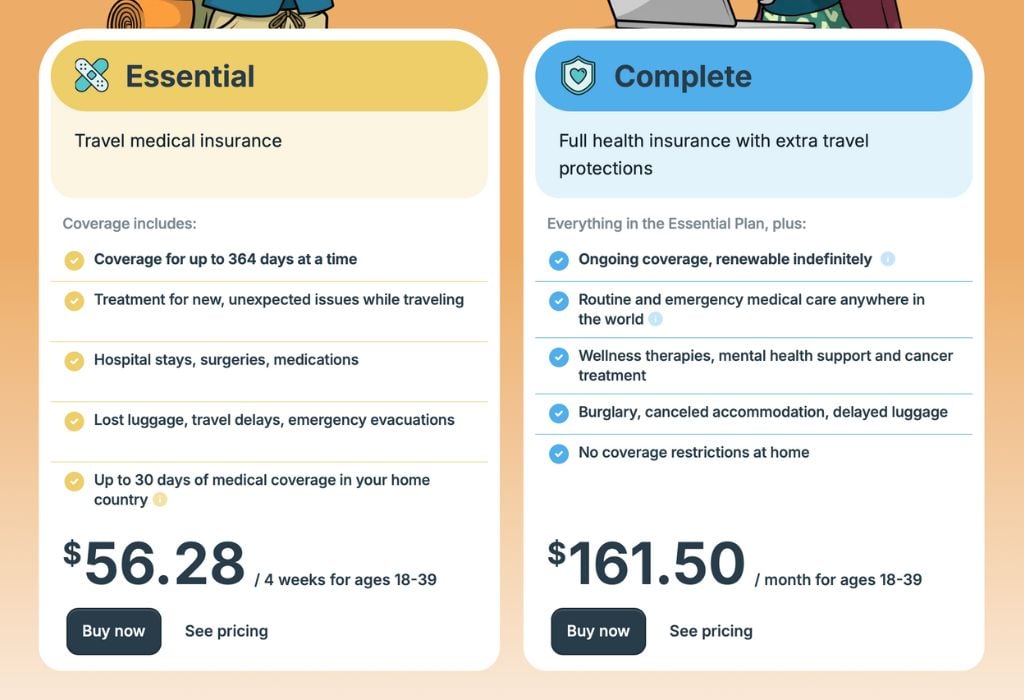The width and height of the screenshot is (1024, 700).
Task: Open 'See pricing' under the Complete plan
Action: (x=711, y=631)
